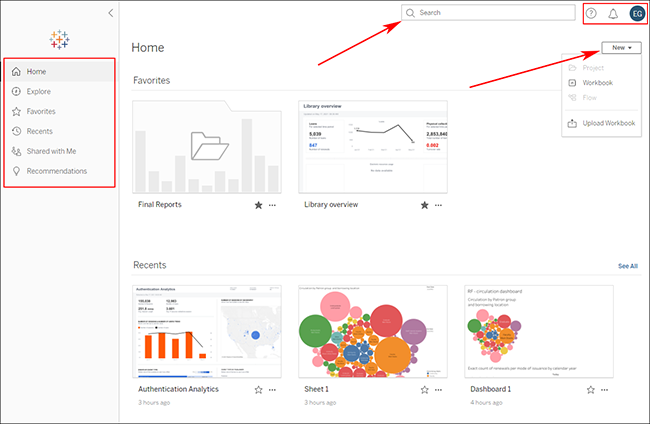Click the Flow icon in New menu
The image size is (650, 424).
click(x=572, y=97)
